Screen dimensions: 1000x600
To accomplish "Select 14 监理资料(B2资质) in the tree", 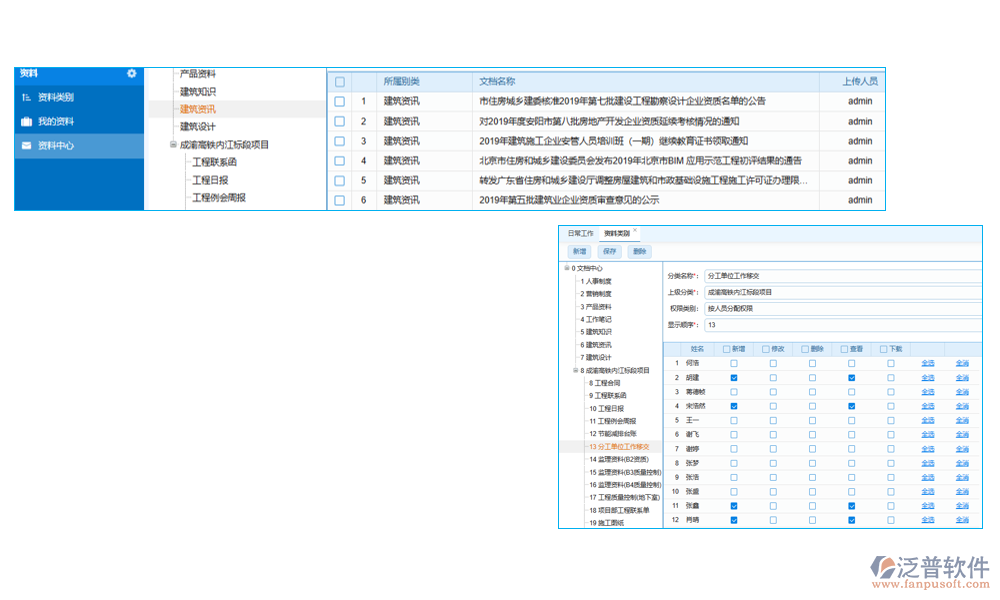I will pos(619,459).
